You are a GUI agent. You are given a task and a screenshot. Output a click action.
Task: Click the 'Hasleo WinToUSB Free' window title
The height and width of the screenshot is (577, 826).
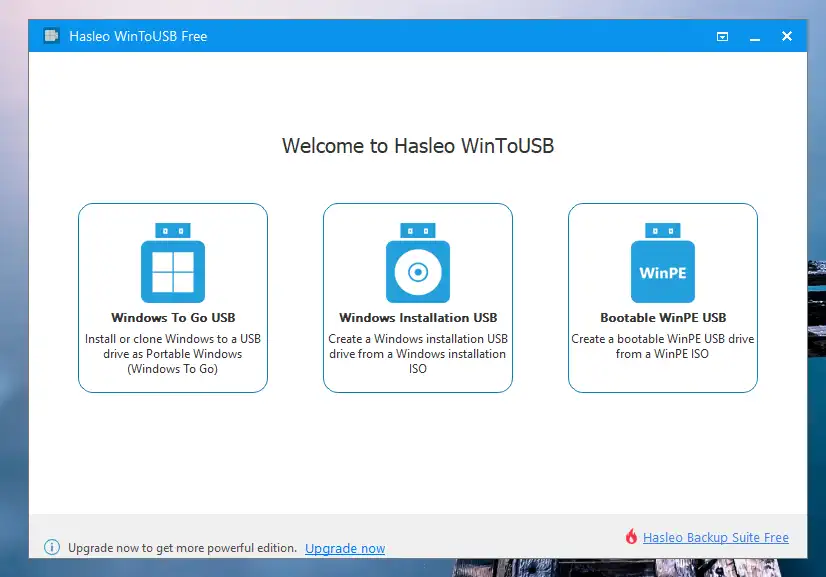point(138,36)
